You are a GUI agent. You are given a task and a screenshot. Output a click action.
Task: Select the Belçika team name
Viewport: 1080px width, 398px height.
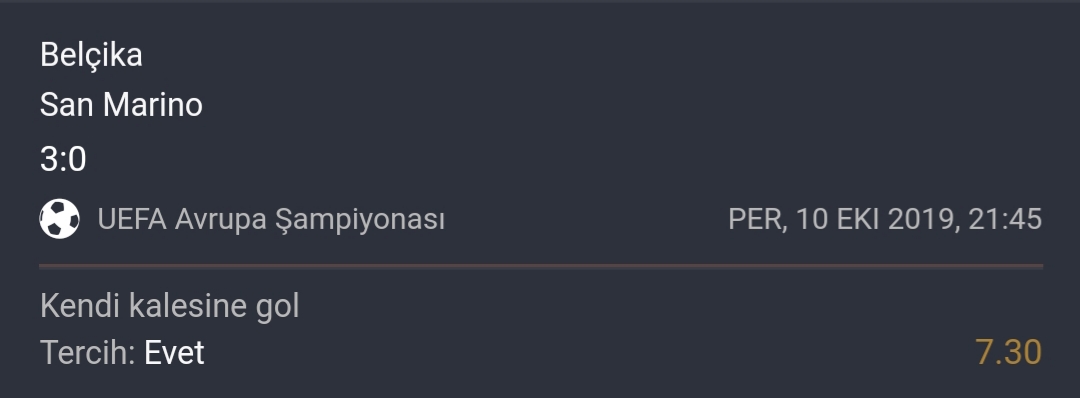coord(91,55)
